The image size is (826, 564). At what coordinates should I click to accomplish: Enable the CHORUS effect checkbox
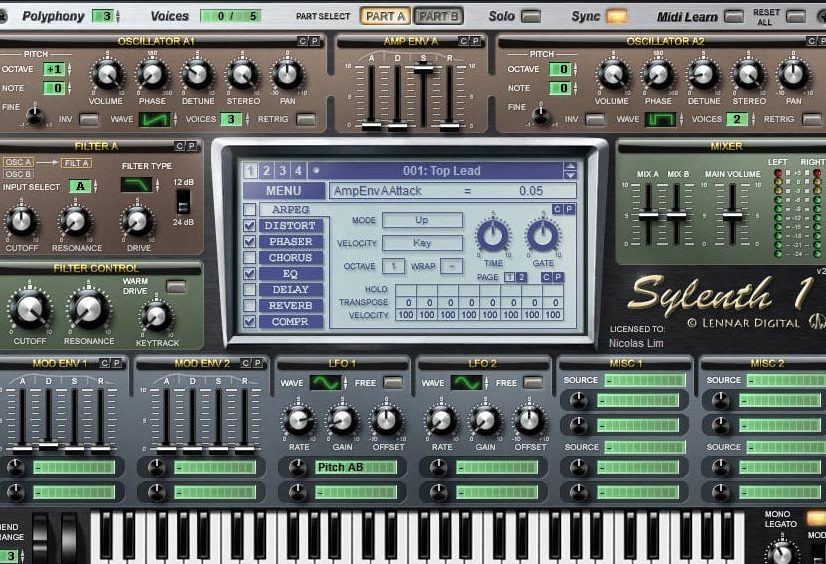pos(250,258)
